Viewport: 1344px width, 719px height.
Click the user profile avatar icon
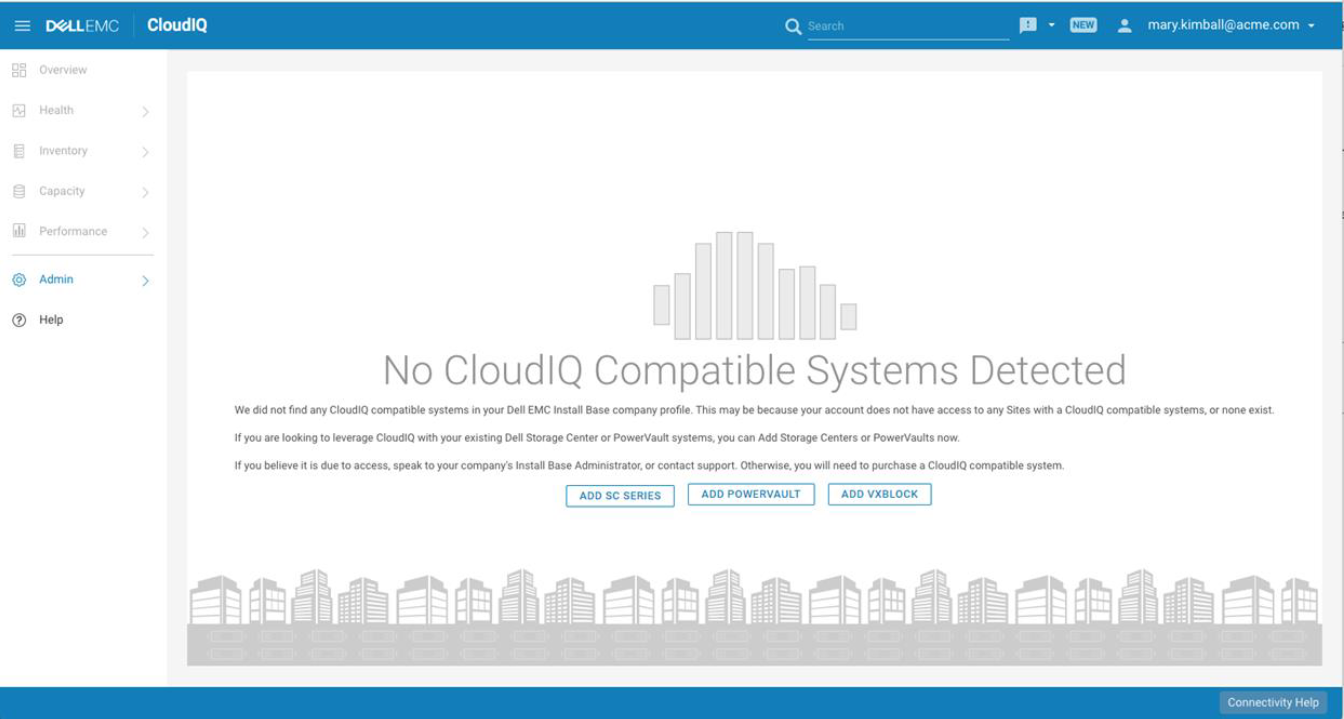click(x=1125, y=26)
